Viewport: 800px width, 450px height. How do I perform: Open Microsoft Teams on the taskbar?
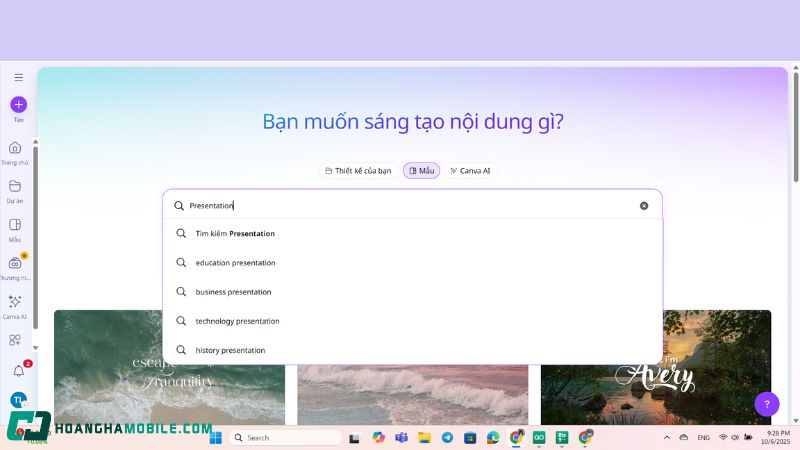pyautogui.click(x=402, y=438)
